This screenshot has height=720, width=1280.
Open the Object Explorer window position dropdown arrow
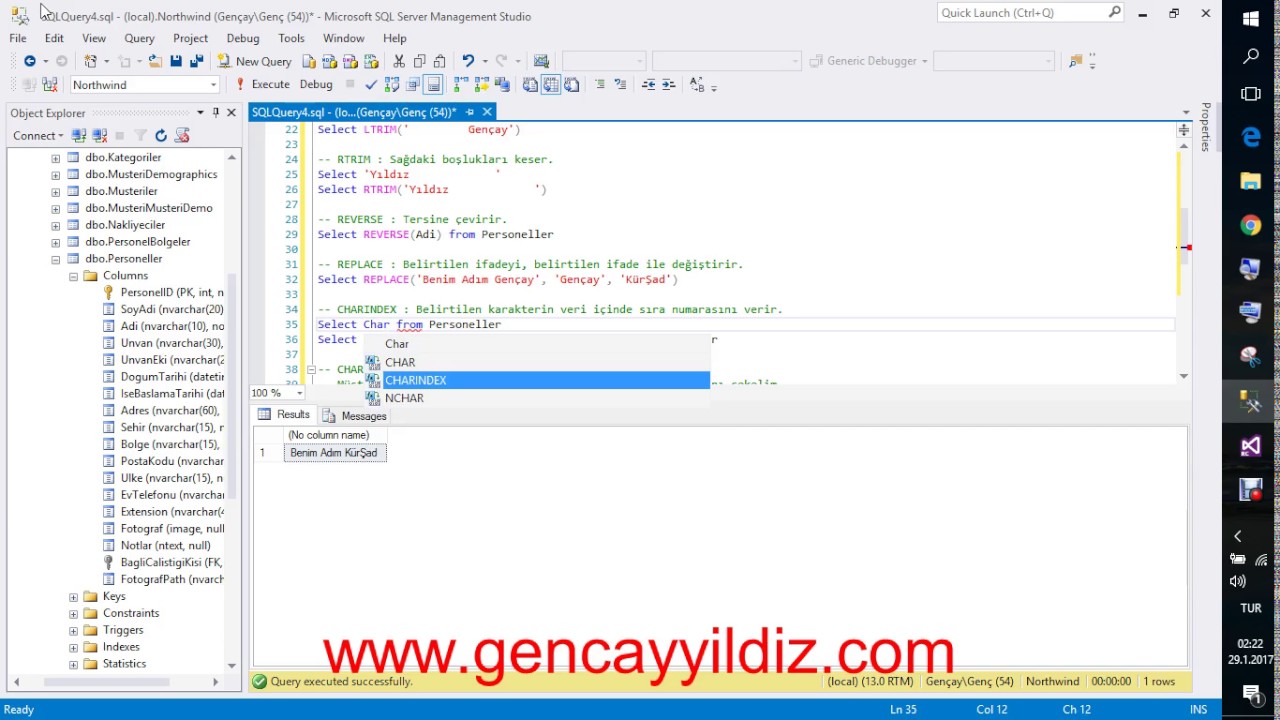(x=200, y=112)
